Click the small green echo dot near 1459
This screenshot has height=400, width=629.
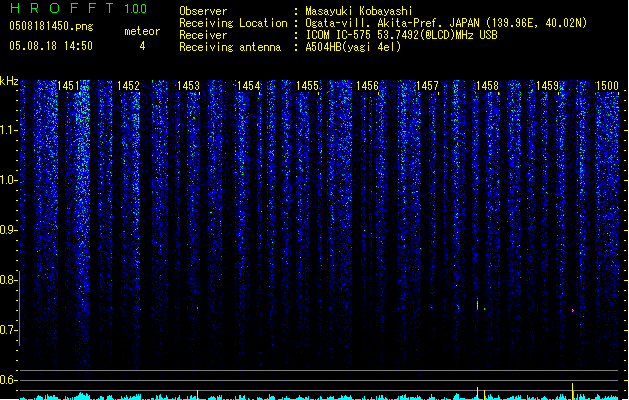(573, 311)
